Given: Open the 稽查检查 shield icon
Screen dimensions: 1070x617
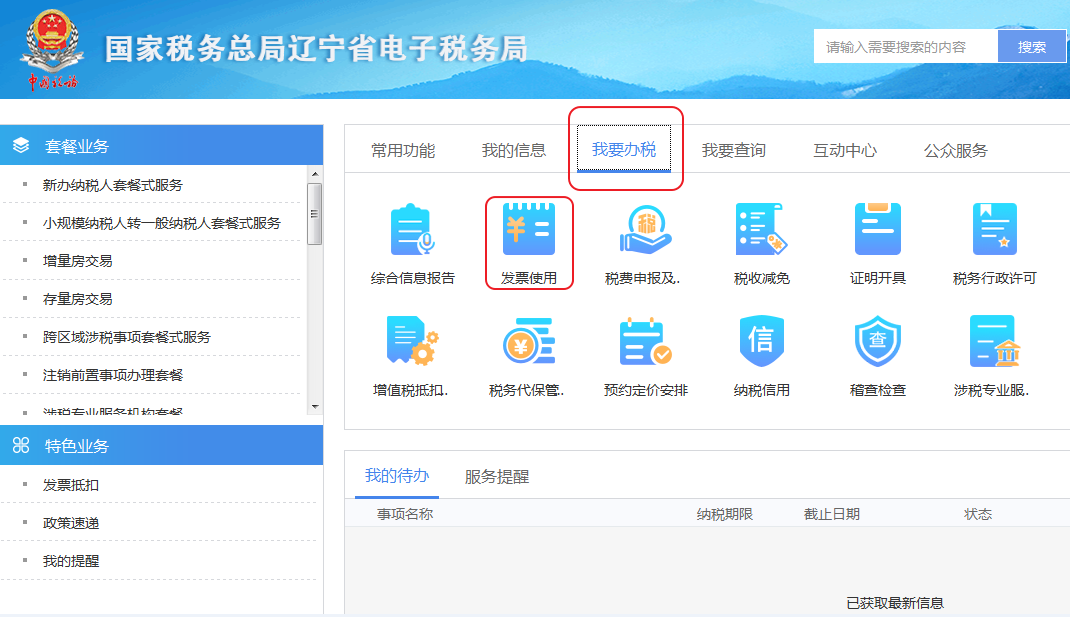Looking at the screenshot, I should (x=878, y=341).
